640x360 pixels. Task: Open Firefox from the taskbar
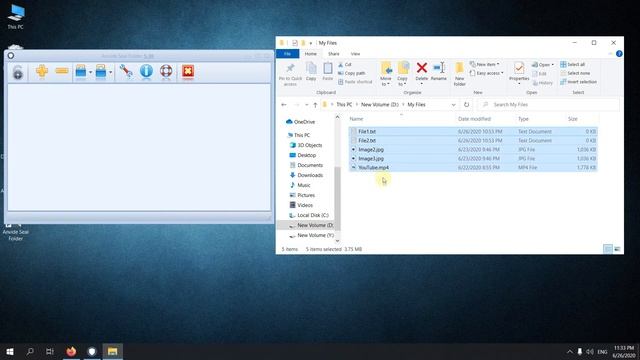[x=71, y=351]
